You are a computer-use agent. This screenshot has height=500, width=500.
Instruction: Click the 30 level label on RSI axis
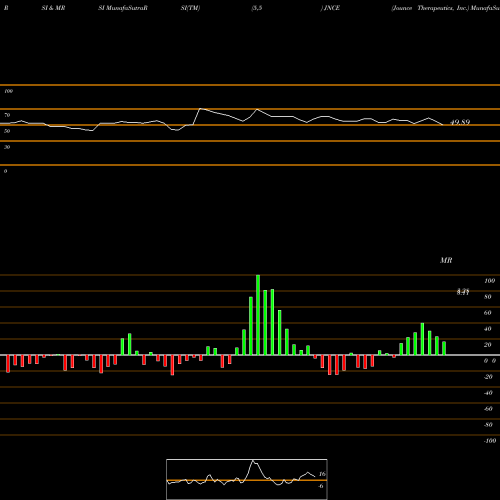click(7, 147)
